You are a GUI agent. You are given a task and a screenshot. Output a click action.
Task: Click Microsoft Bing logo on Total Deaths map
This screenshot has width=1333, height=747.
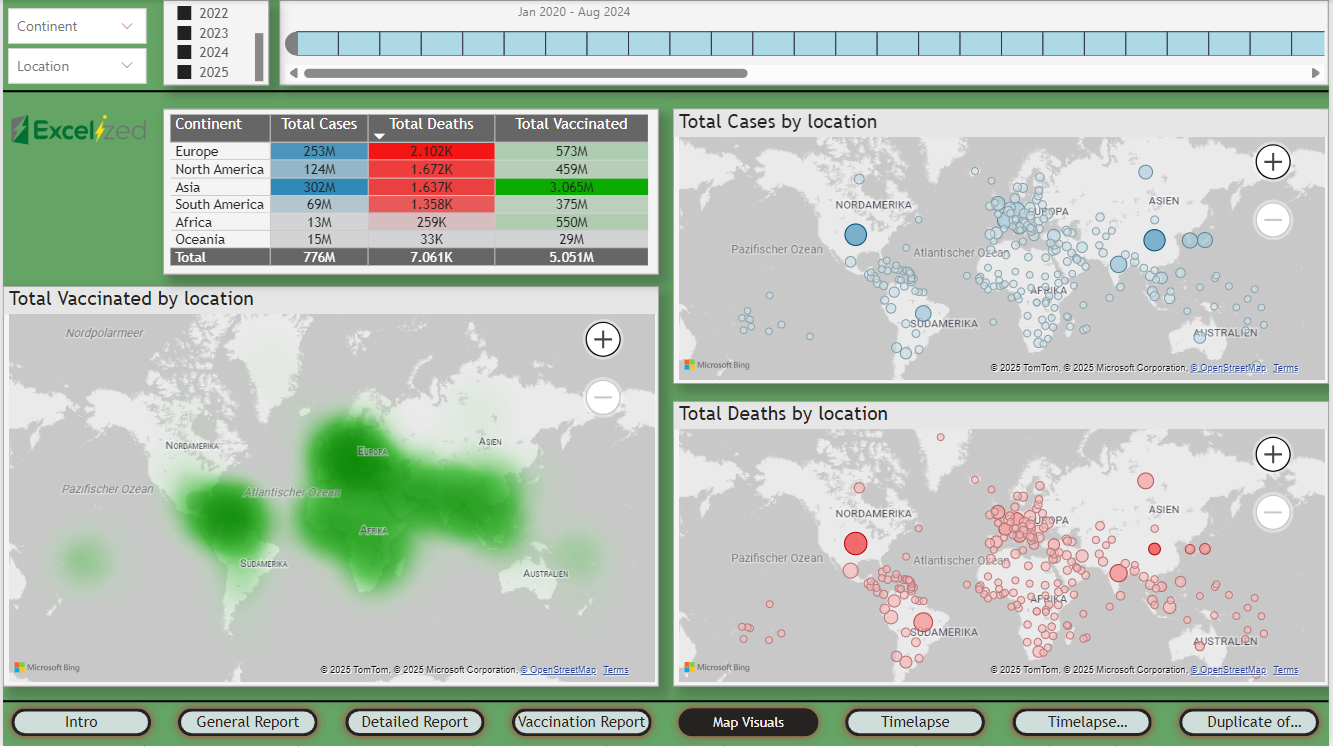pyautogui.click(x=716, y=667)
